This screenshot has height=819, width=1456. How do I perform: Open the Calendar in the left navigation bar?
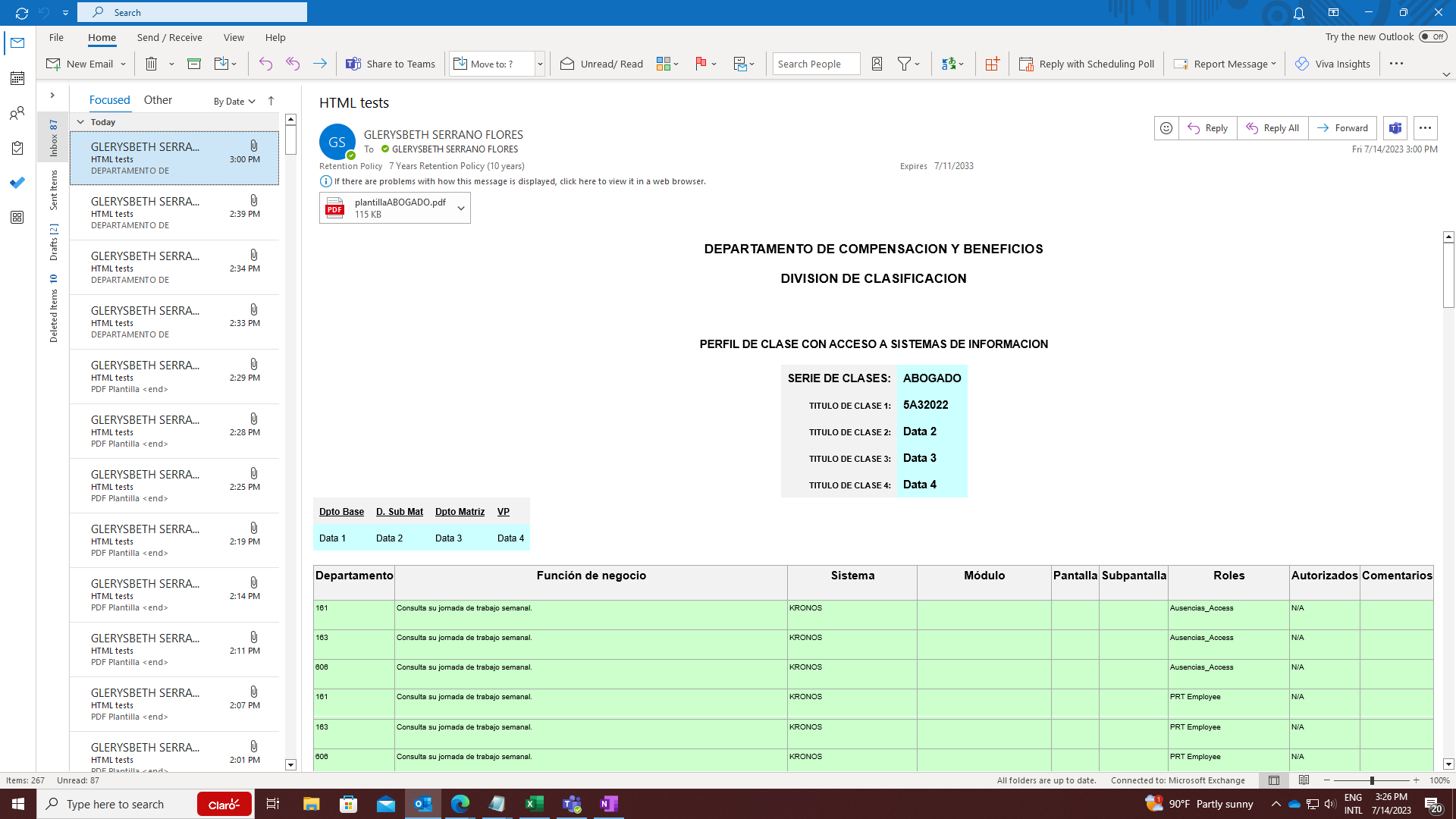[x=17, y=78]
